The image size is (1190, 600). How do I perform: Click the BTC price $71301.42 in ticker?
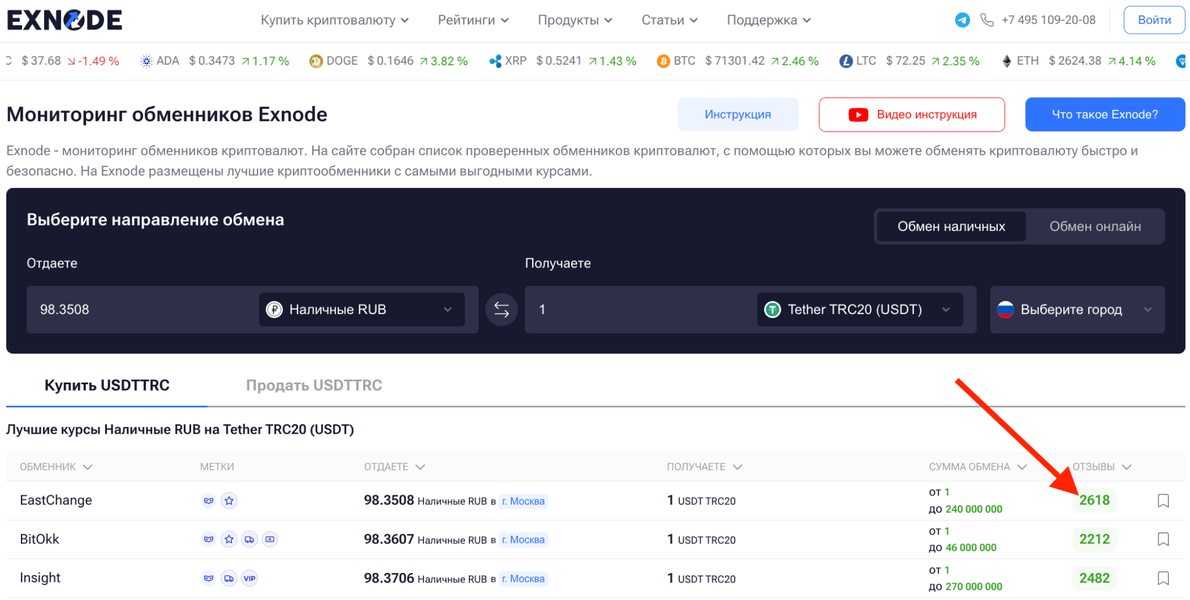[x=735, y=61]
